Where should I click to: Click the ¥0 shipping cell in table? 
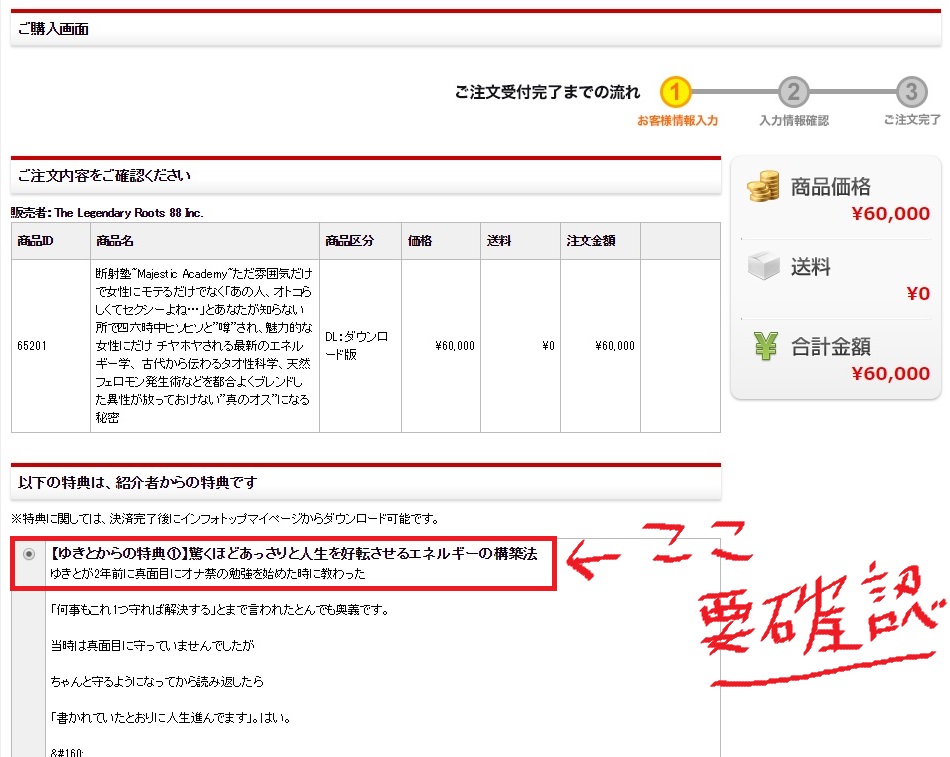click(520, 346)
